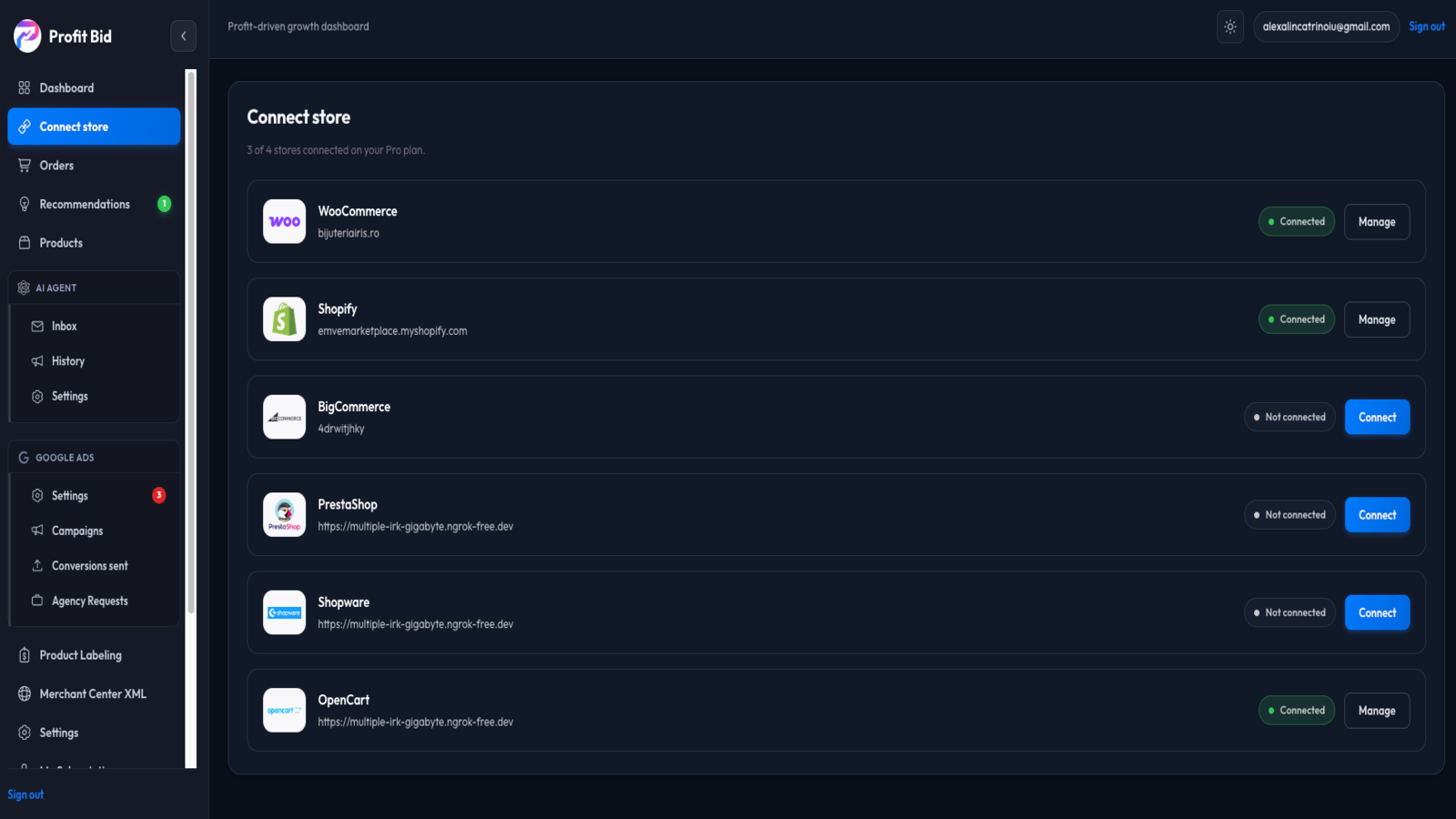Click the account email alexalincatrinoiu@gmail.com
Screen dimensions: 1456x819
(x=1326, y=26)
